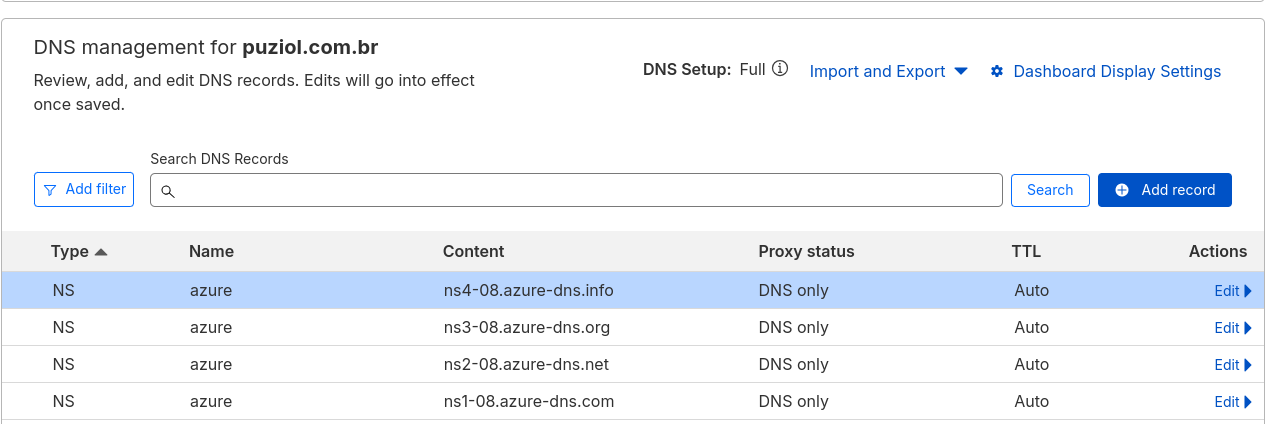Click the info icon next to DNS Setup Full
This screenshot has height=424, width=1270.
(781, 69)
